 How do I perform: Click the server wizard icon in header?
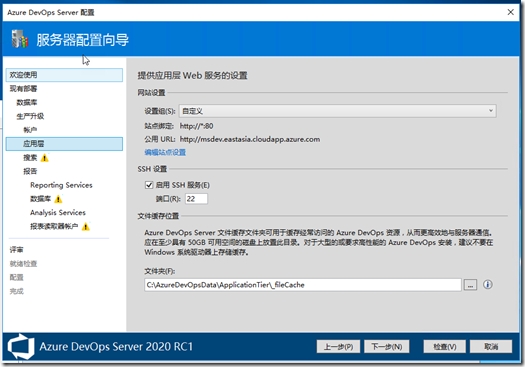20,39
